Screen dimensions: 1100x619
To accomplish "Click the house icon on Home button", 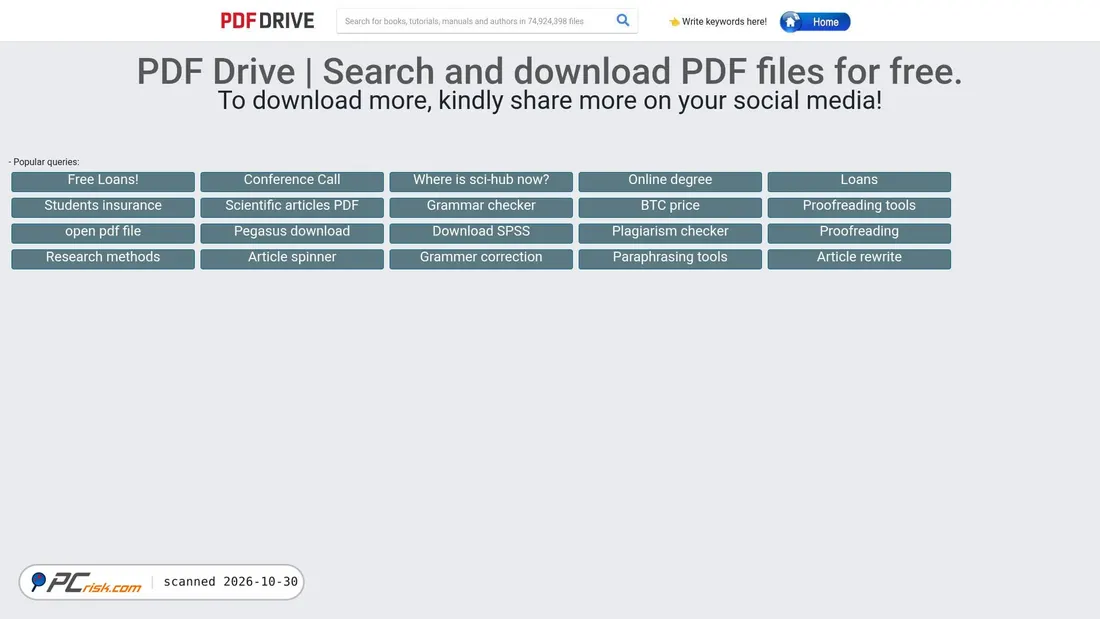I will [x=791, y=22].
